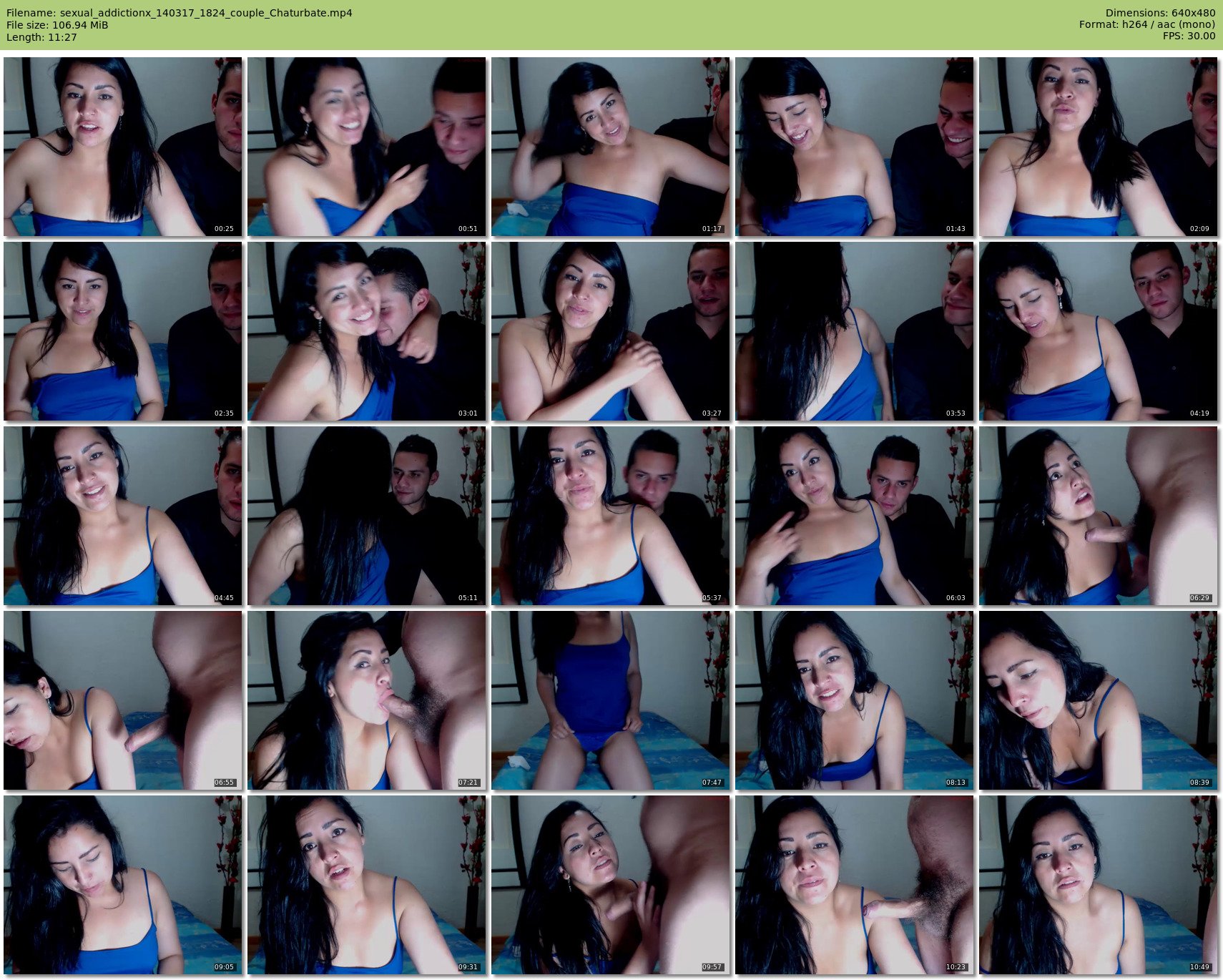This screenshot has width=1223, height=980.
Task: Click the thumbnail marked 03:27
Action: [610, 331]
